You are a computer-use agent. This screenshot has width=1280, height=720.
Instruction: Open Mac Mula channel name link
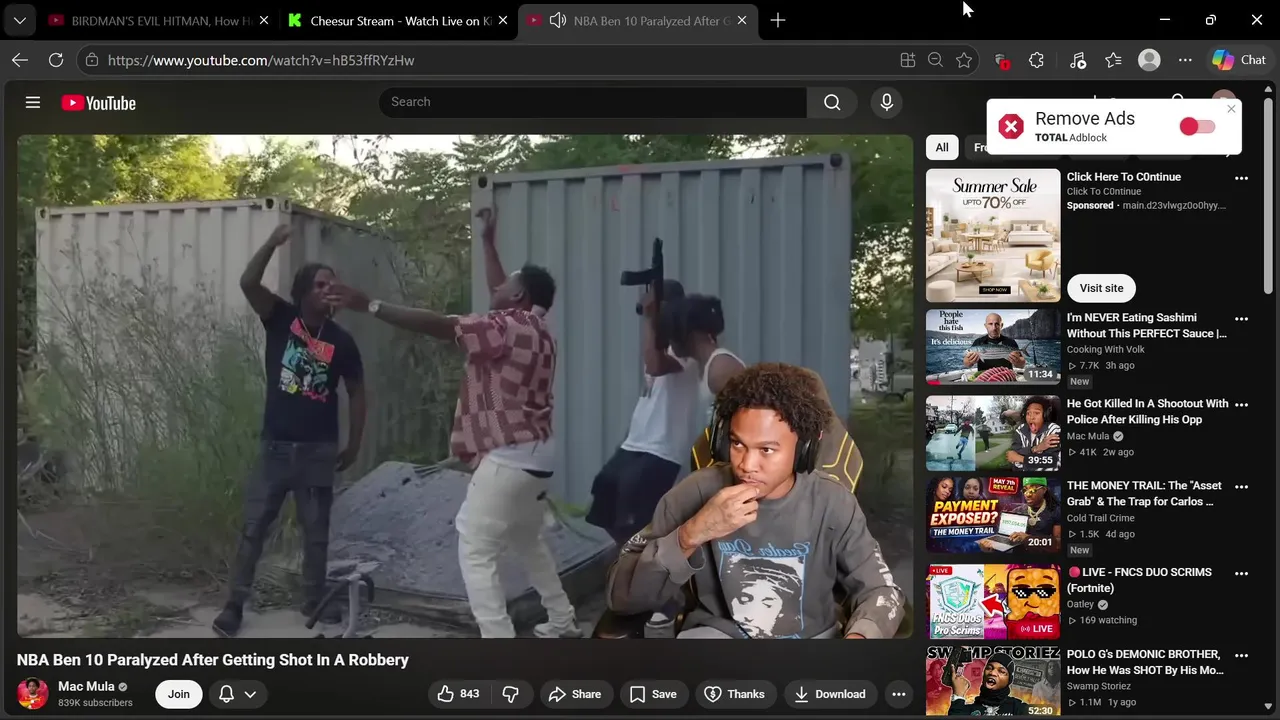click(86, 686)
